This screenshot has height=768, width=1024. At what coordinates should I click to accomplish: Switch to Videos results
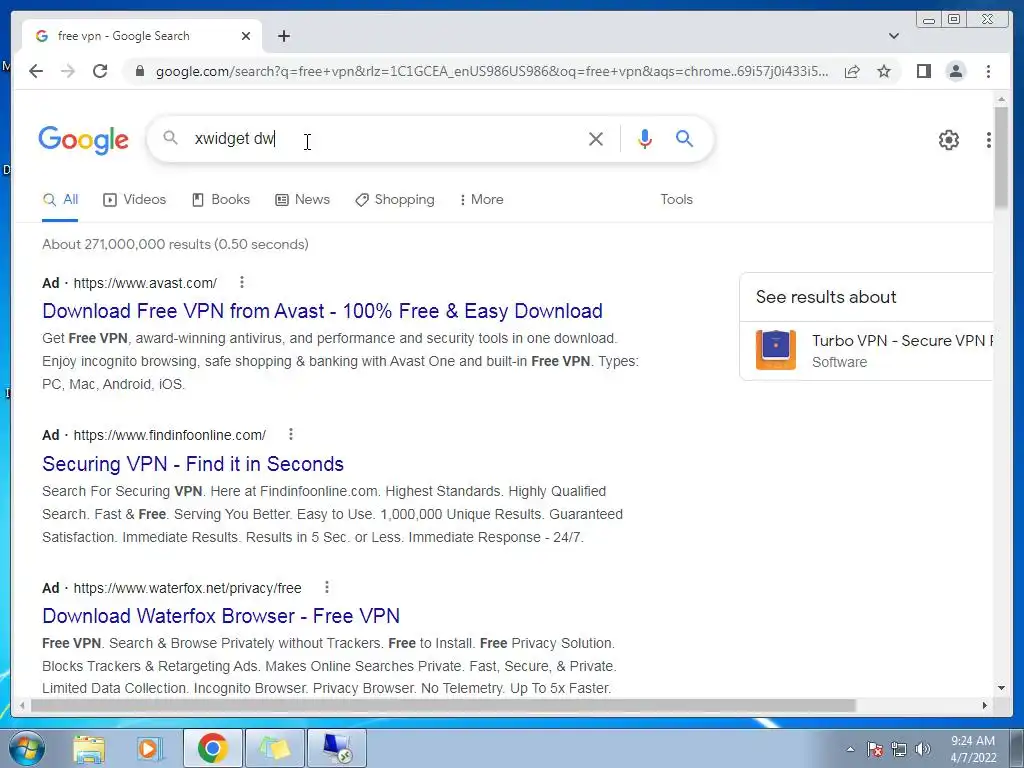[x=135, y=199]
